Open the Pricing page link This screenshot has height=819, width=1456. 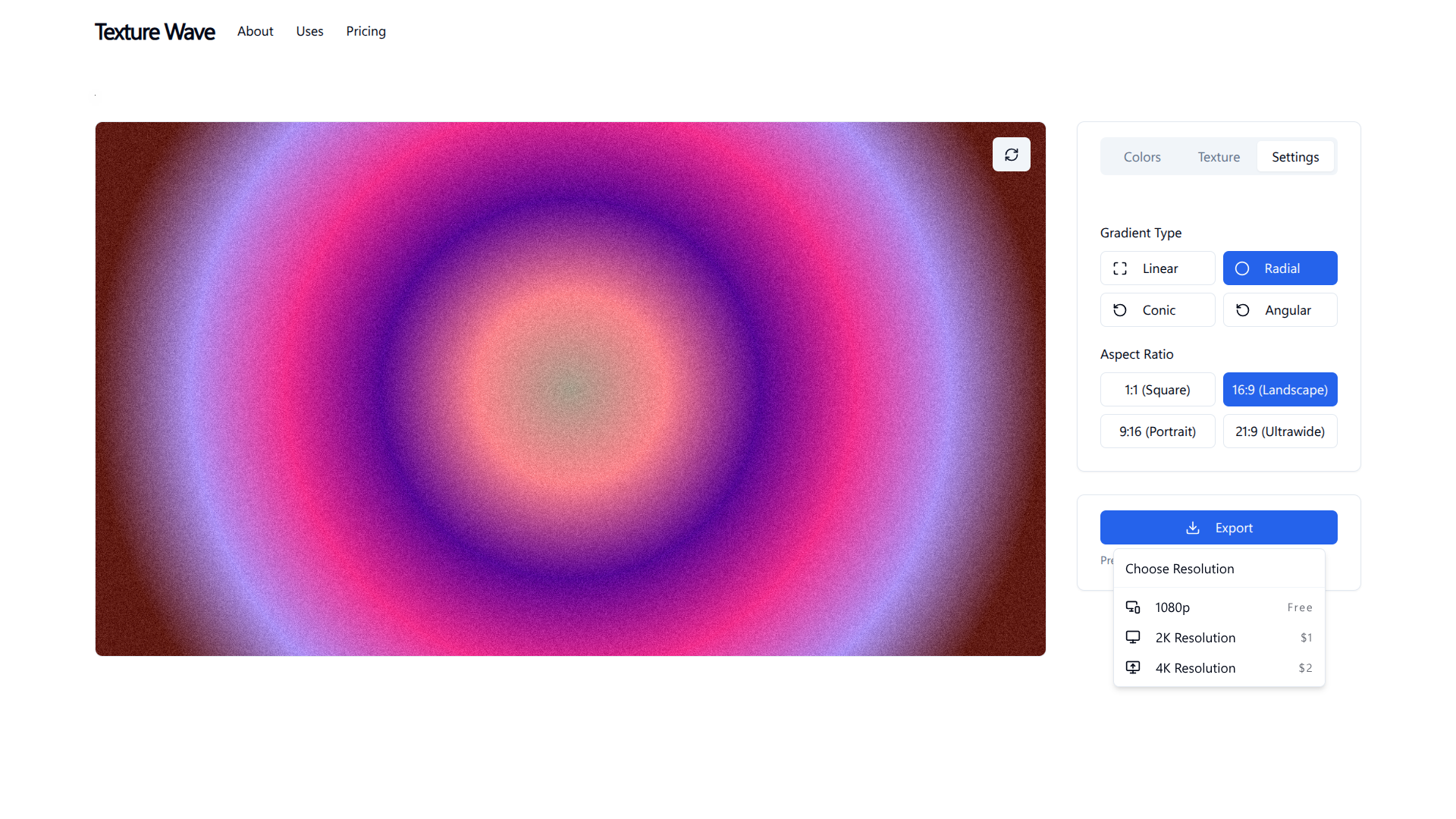(x=366, y=31)
